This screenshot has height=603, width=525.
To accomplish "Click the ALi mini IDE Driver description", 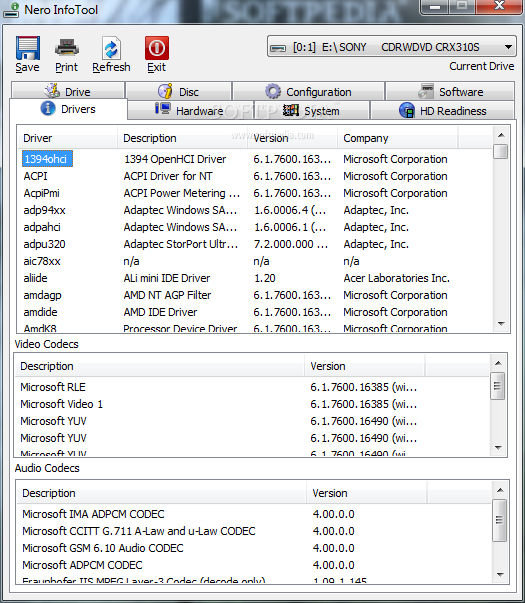I will [x=167, y=278].
